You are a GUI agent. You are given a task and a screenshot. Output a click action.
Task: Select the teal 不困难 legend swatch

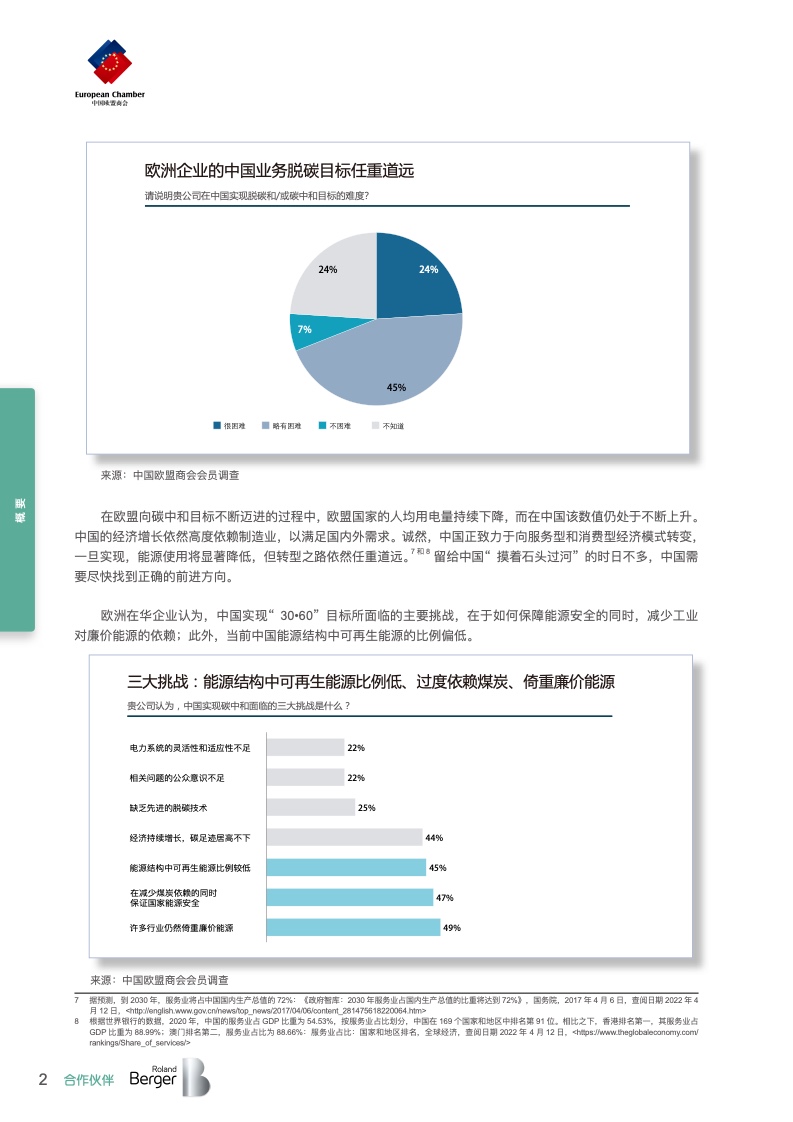tap(321, 425)
